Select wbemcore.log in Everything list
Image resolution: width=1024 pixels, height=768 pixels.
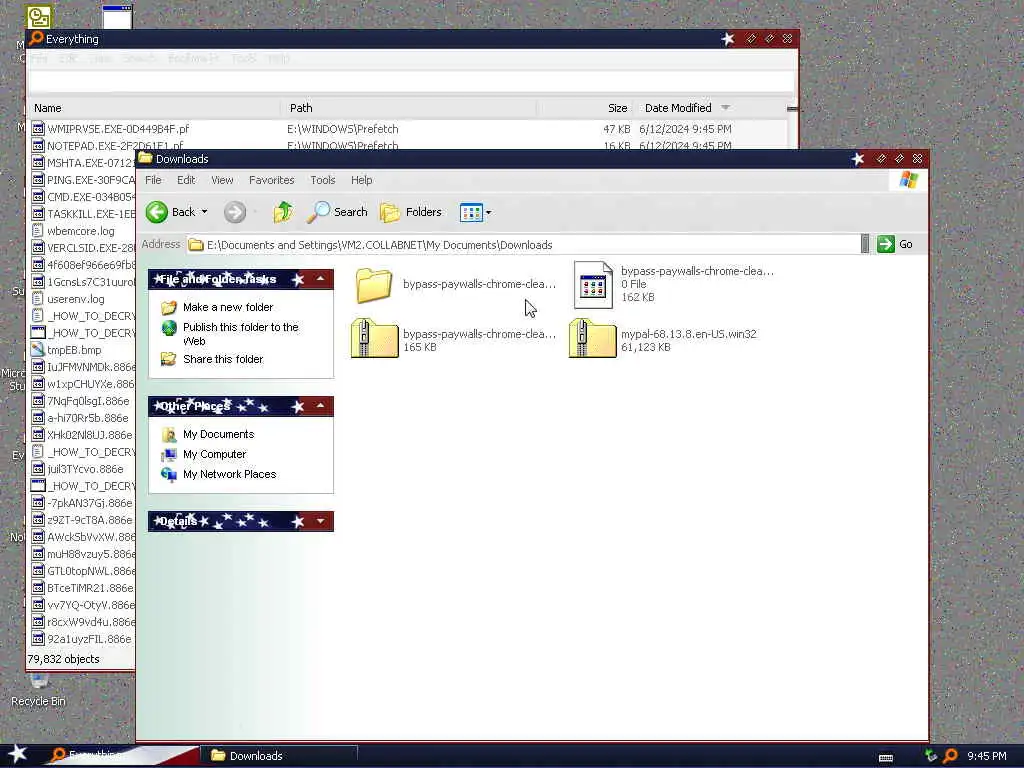(x=81, y=231)
